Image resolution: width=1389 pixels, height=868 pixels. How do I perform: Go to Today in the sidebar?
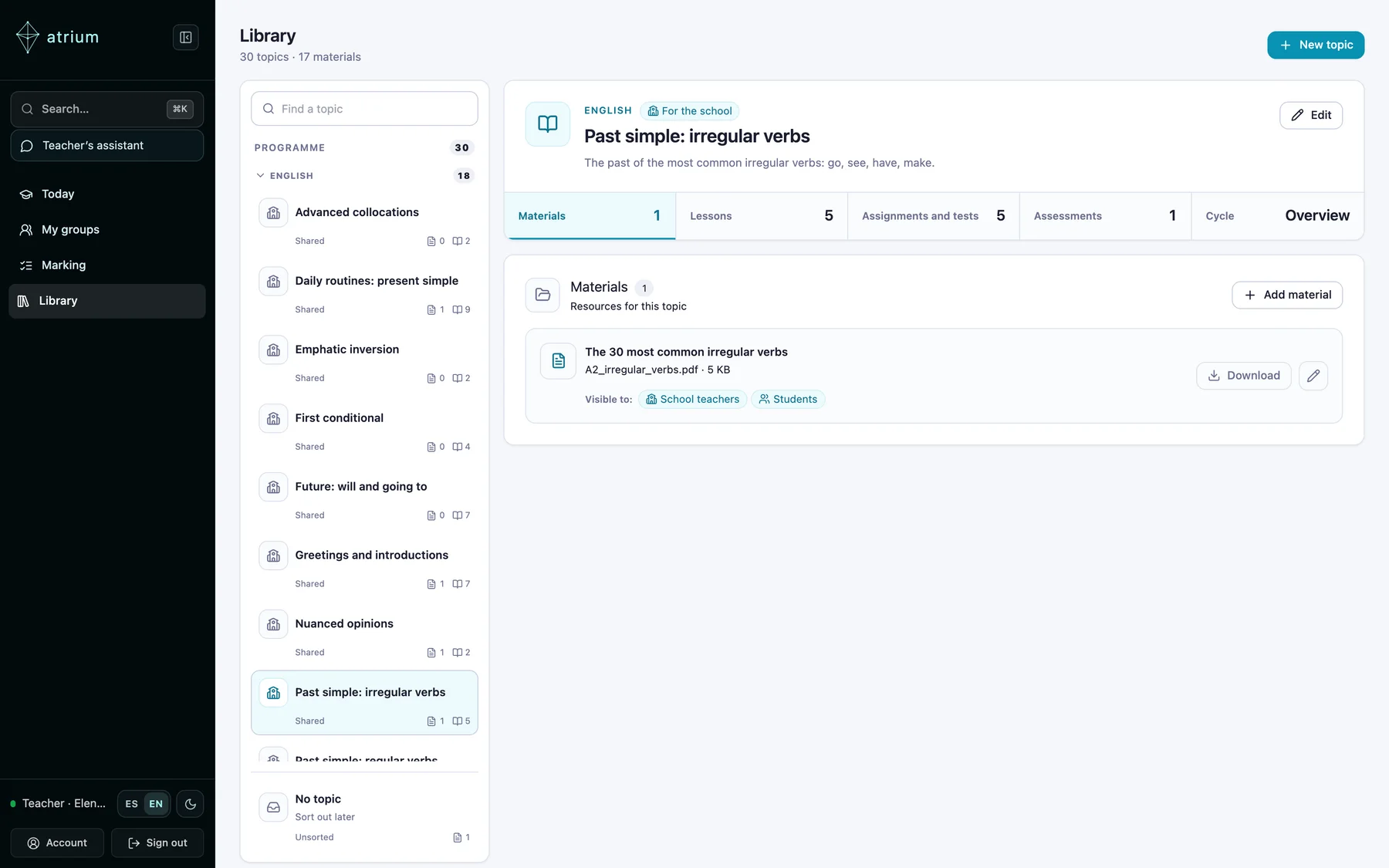[107, 194]
